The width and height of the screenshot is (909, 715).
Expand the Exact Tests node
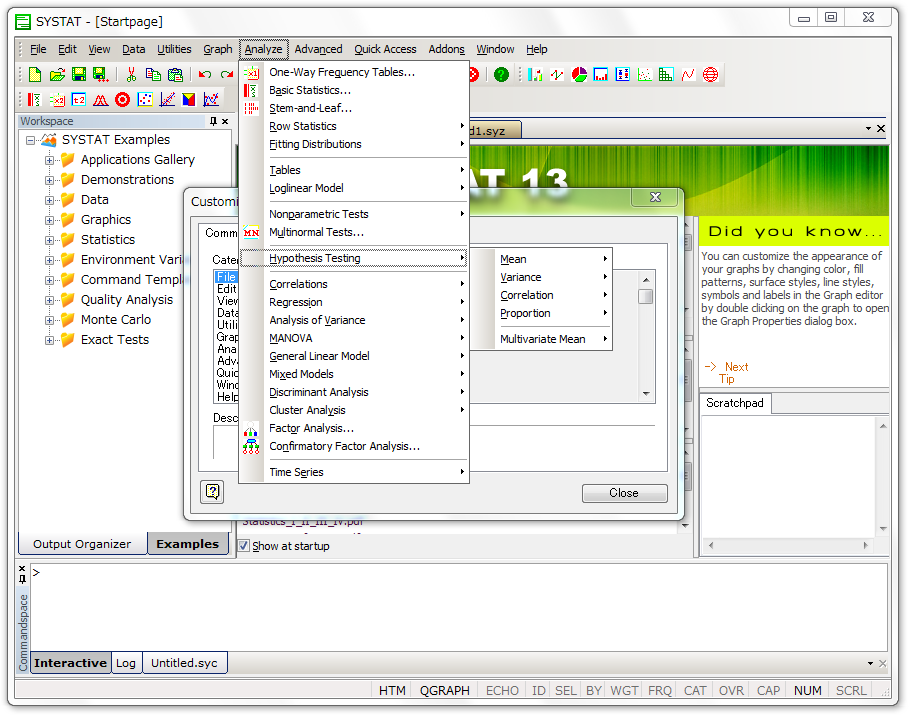click(49, 340)
